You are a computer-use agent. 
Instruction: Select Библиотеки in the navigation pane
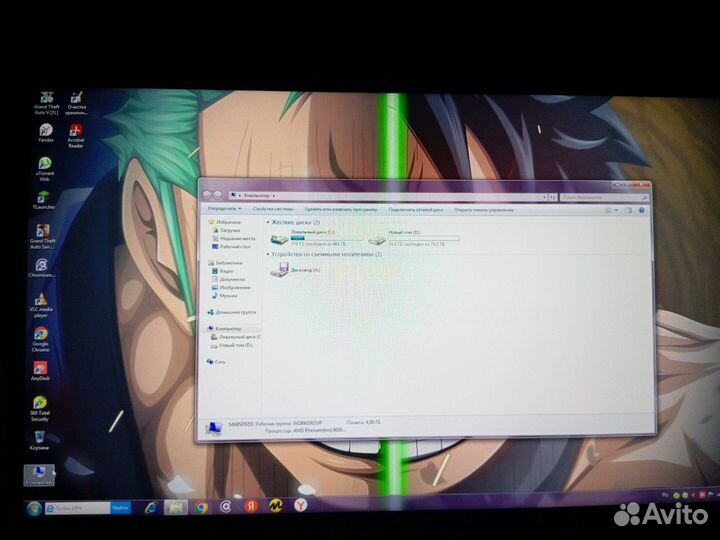pos(225,263)
